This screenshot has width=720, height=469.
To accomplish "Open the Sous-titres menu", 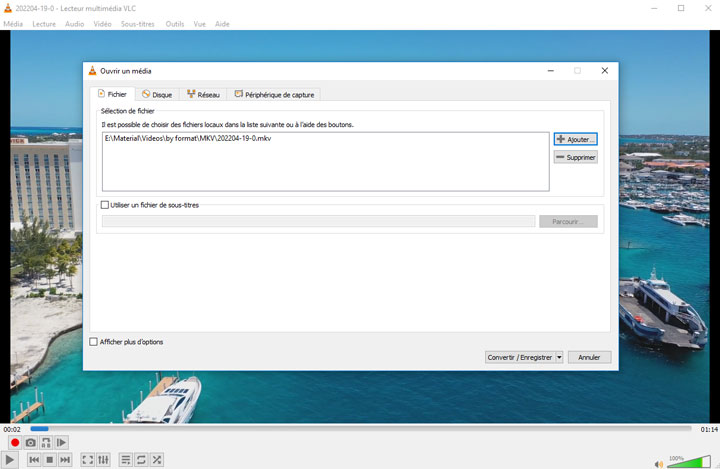I will point(138,24).
